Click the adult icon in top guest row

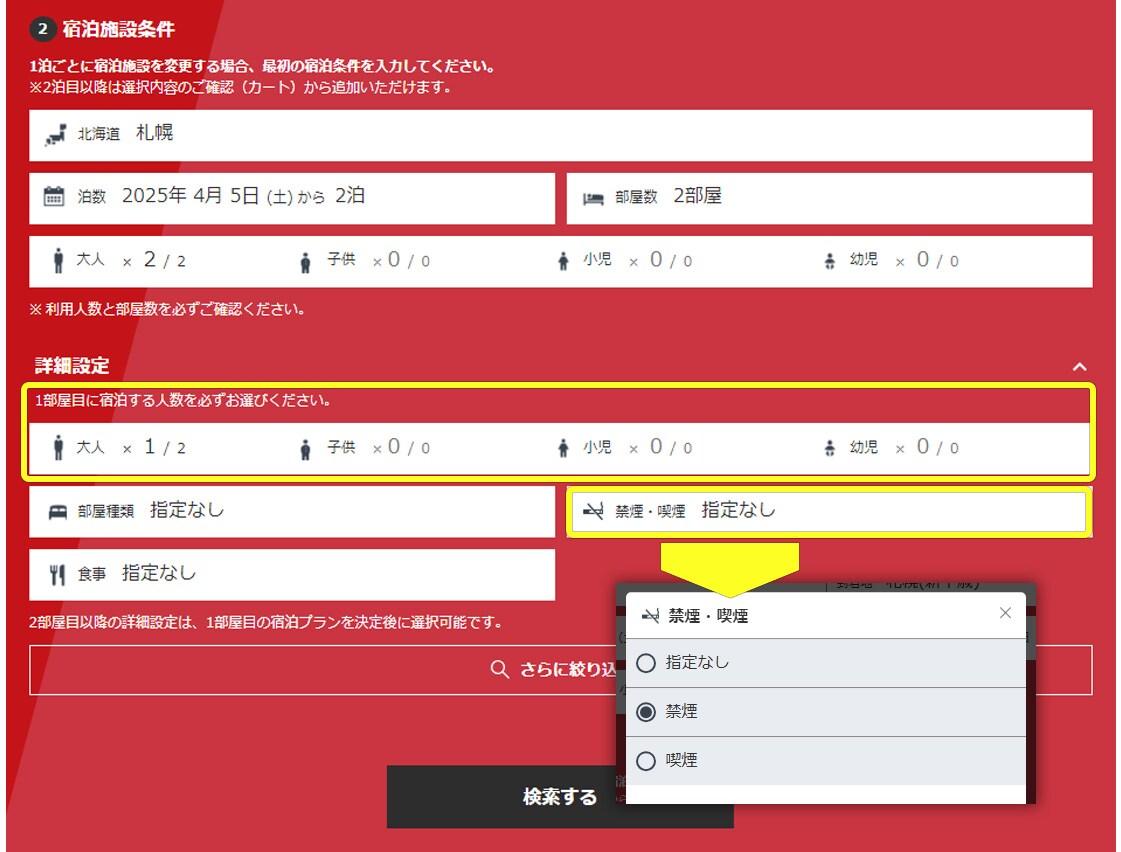pyautogui.click(x=58, y=261)
